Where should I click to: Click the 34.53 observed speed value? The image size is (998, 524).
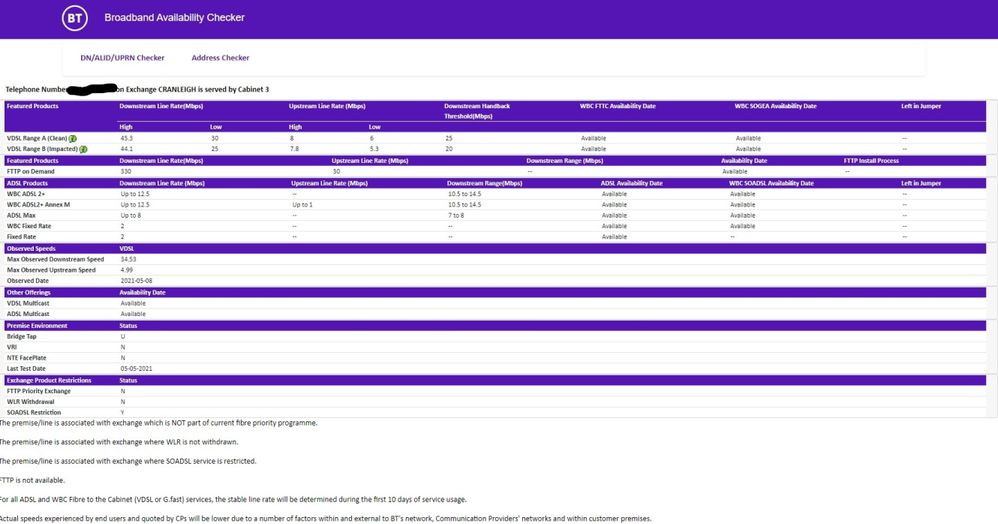click(x=128, y=260)
